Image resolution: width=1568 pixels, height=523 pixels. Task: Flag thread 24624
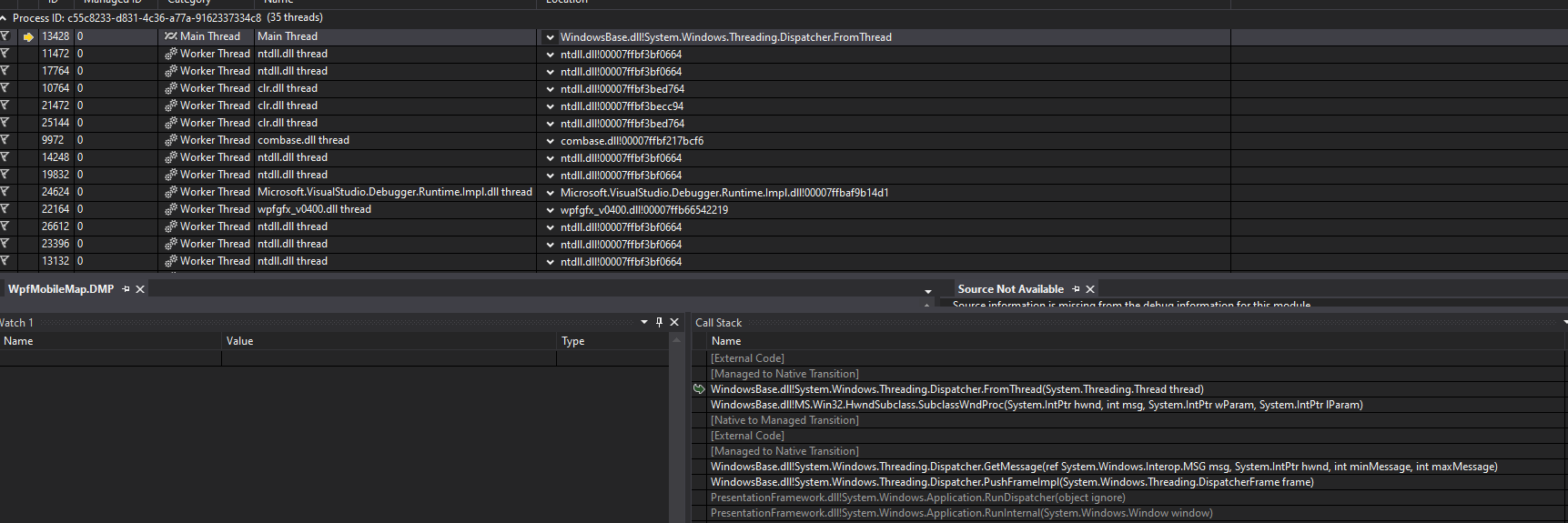click(5, 192)
